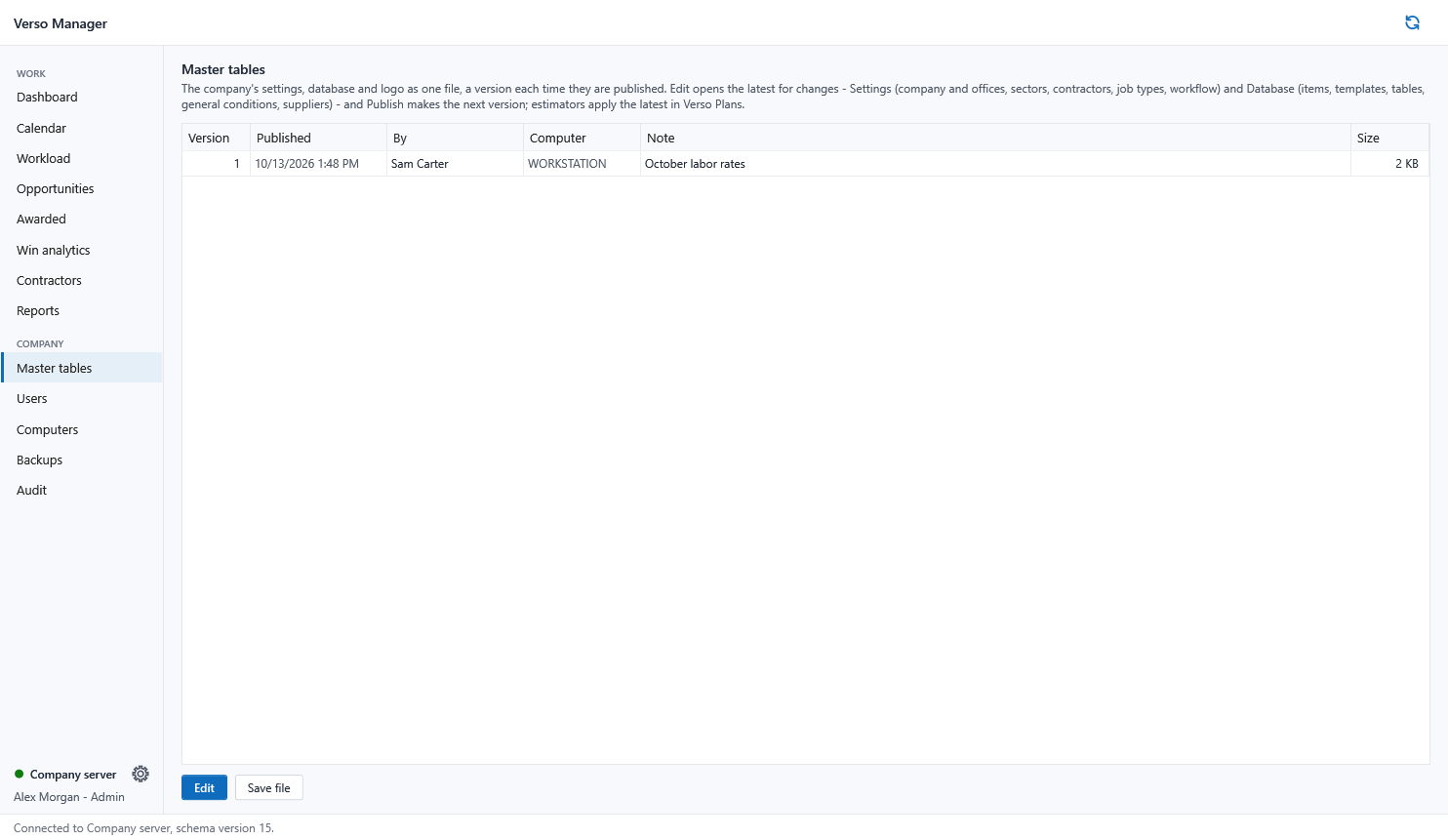Click the 2 KB size cell
The height and width of the screenshot is (840, 1448).
tap(1390, 164)
